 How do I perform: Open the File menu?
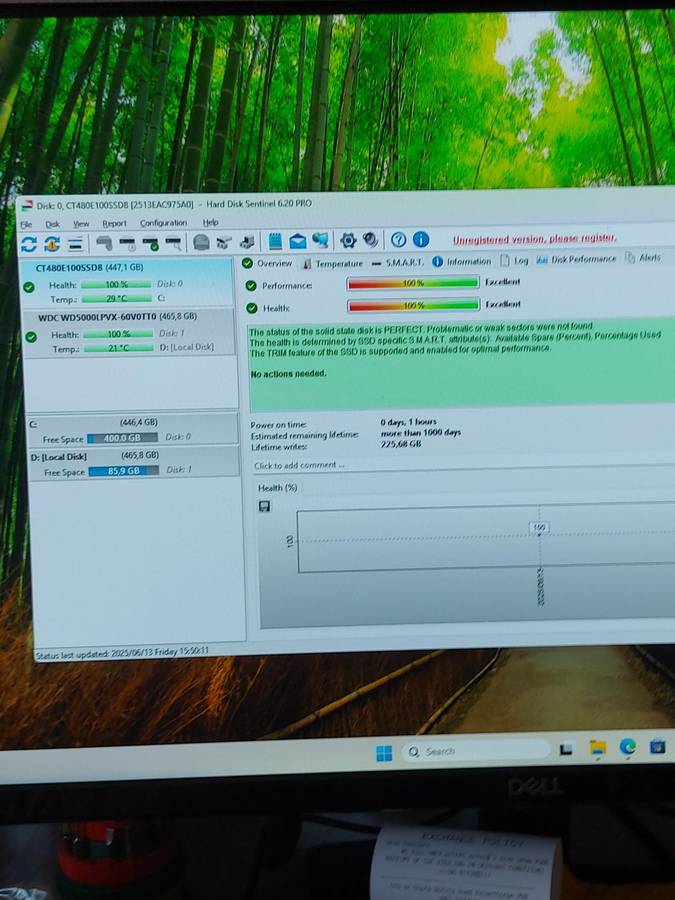[x=26, y=224]
